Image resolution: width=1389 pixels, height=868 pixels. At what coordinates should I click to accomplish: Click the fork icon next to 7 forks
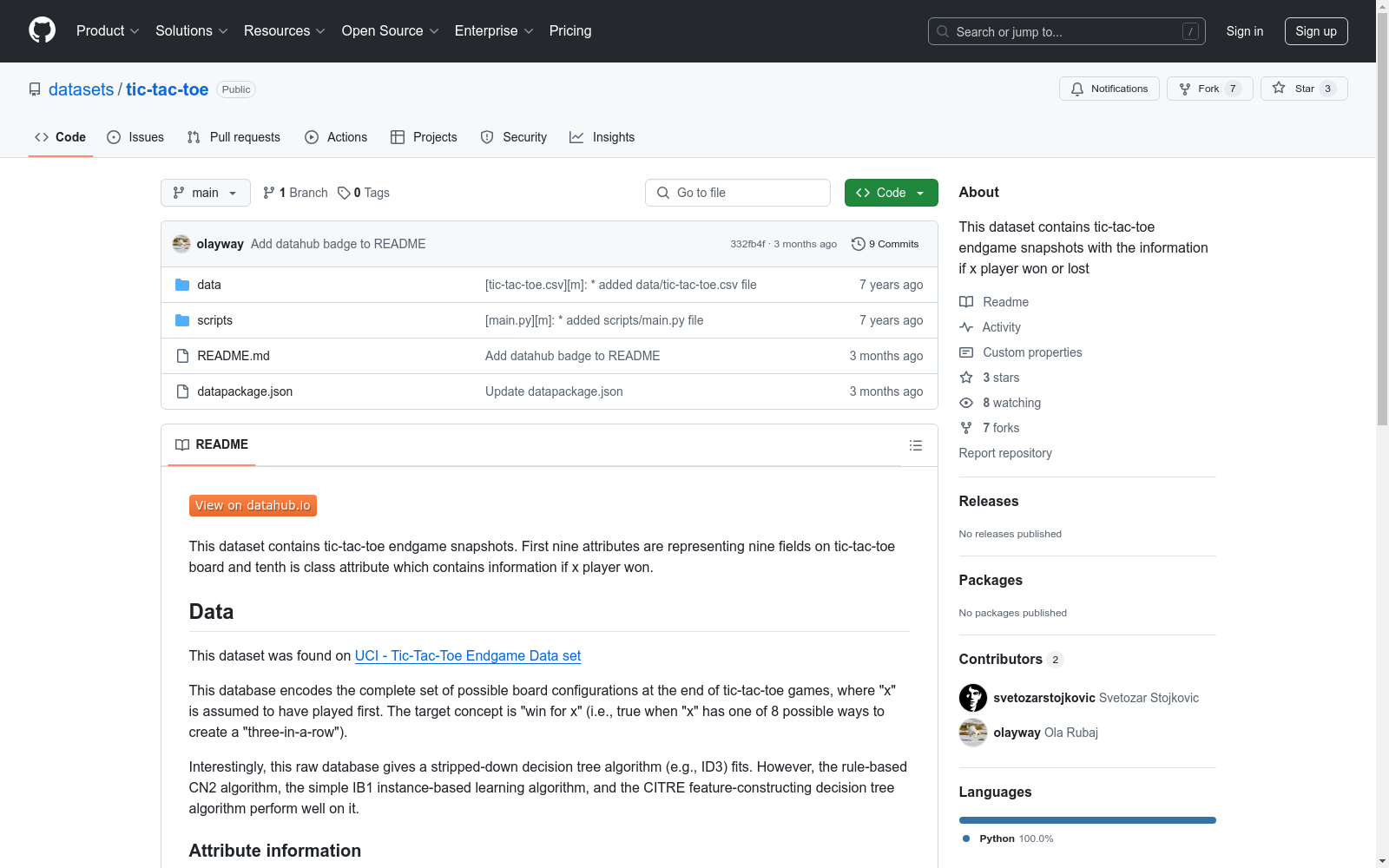[x=966, y=428]
